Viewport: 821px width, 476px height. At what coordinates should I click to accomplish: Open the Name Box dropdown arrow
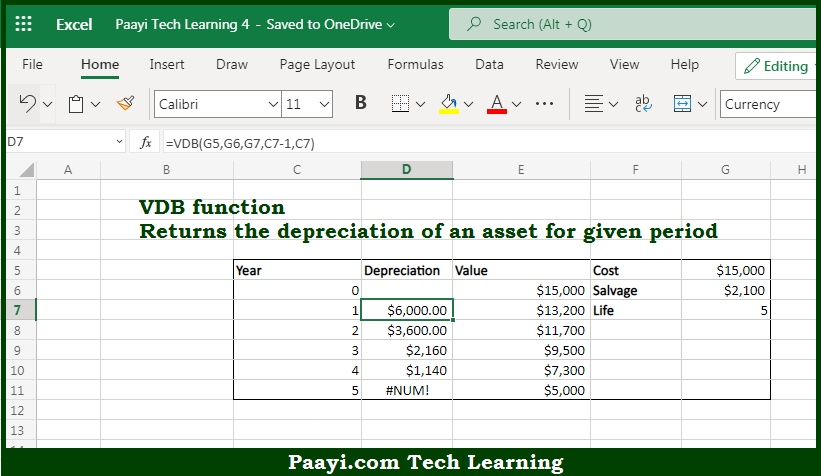click(119, 141)
